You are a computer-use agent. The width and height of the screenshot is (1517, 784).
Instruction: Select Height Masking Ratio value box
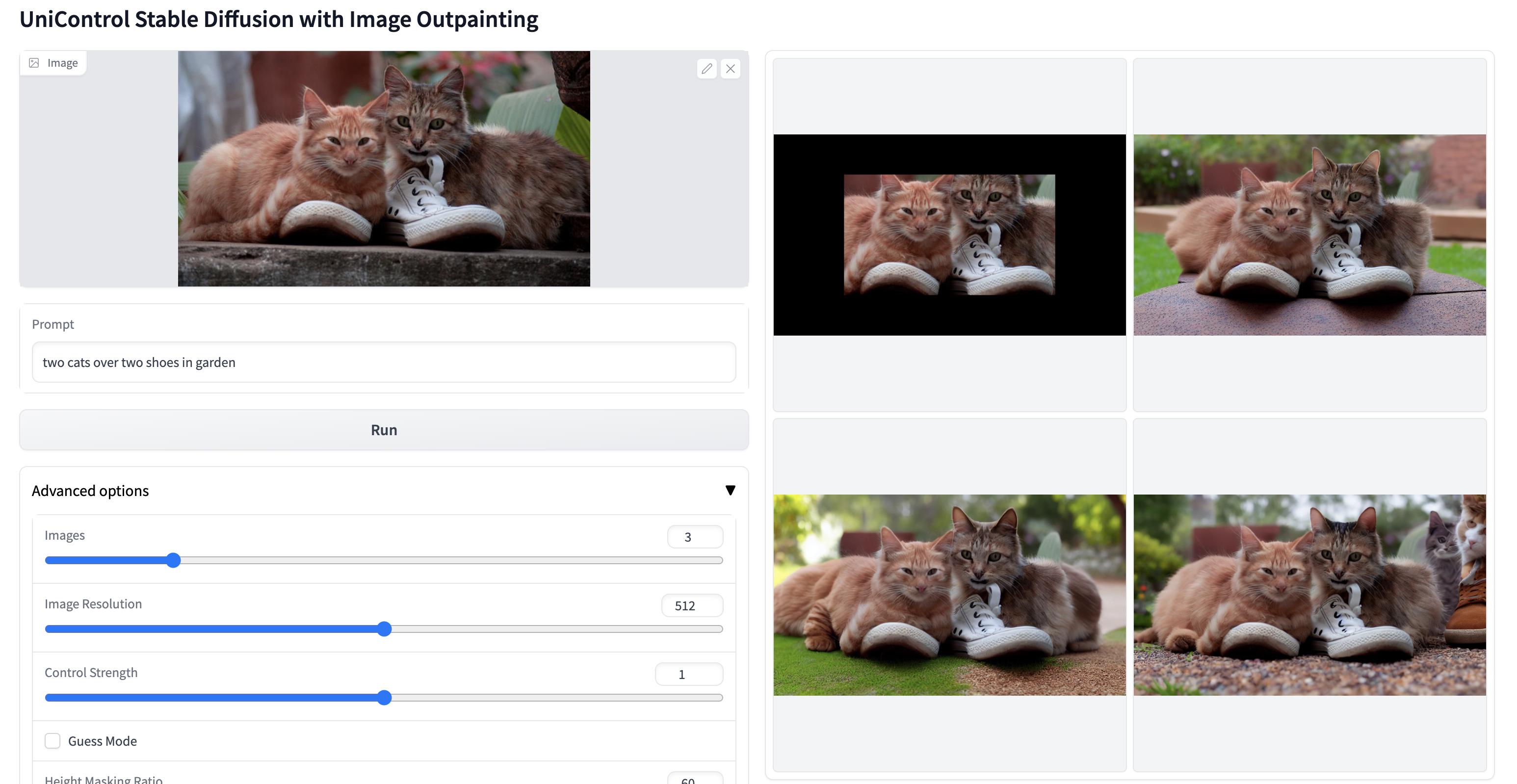[694, 779]
